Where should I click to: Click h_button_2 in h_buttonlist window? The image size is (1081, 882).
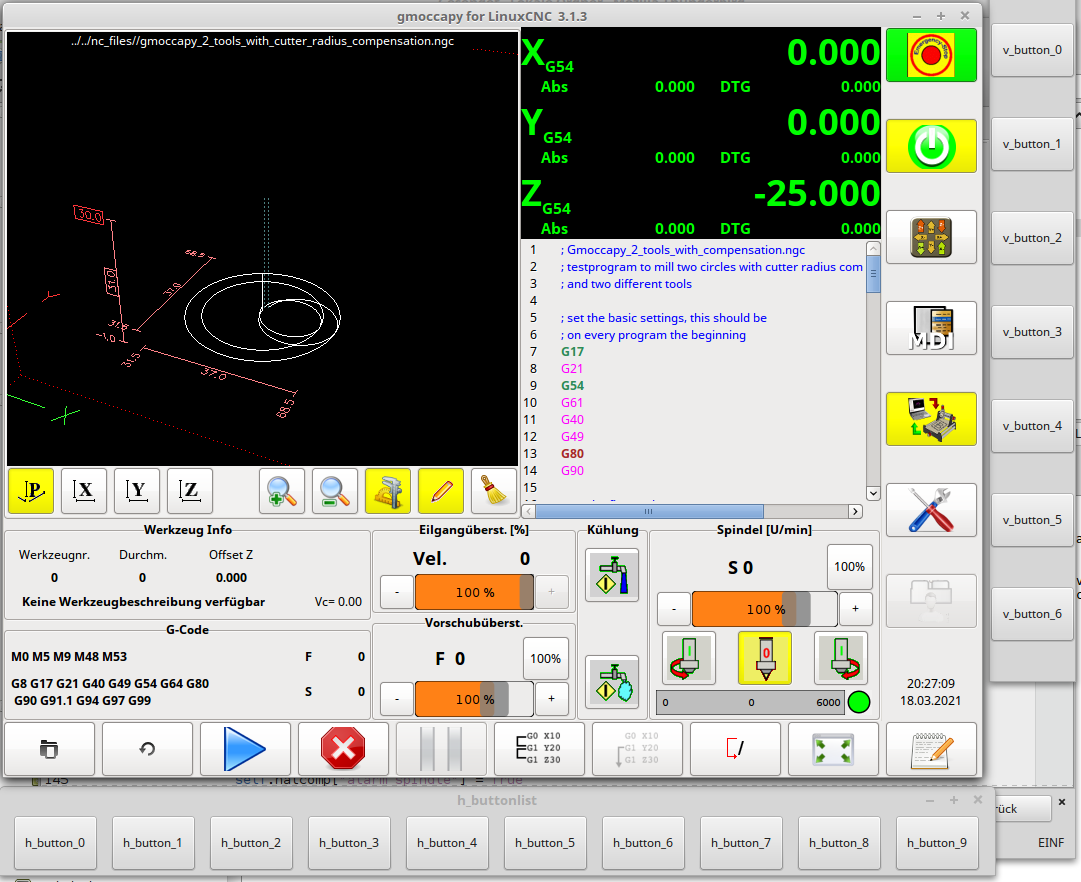[251, 843]
